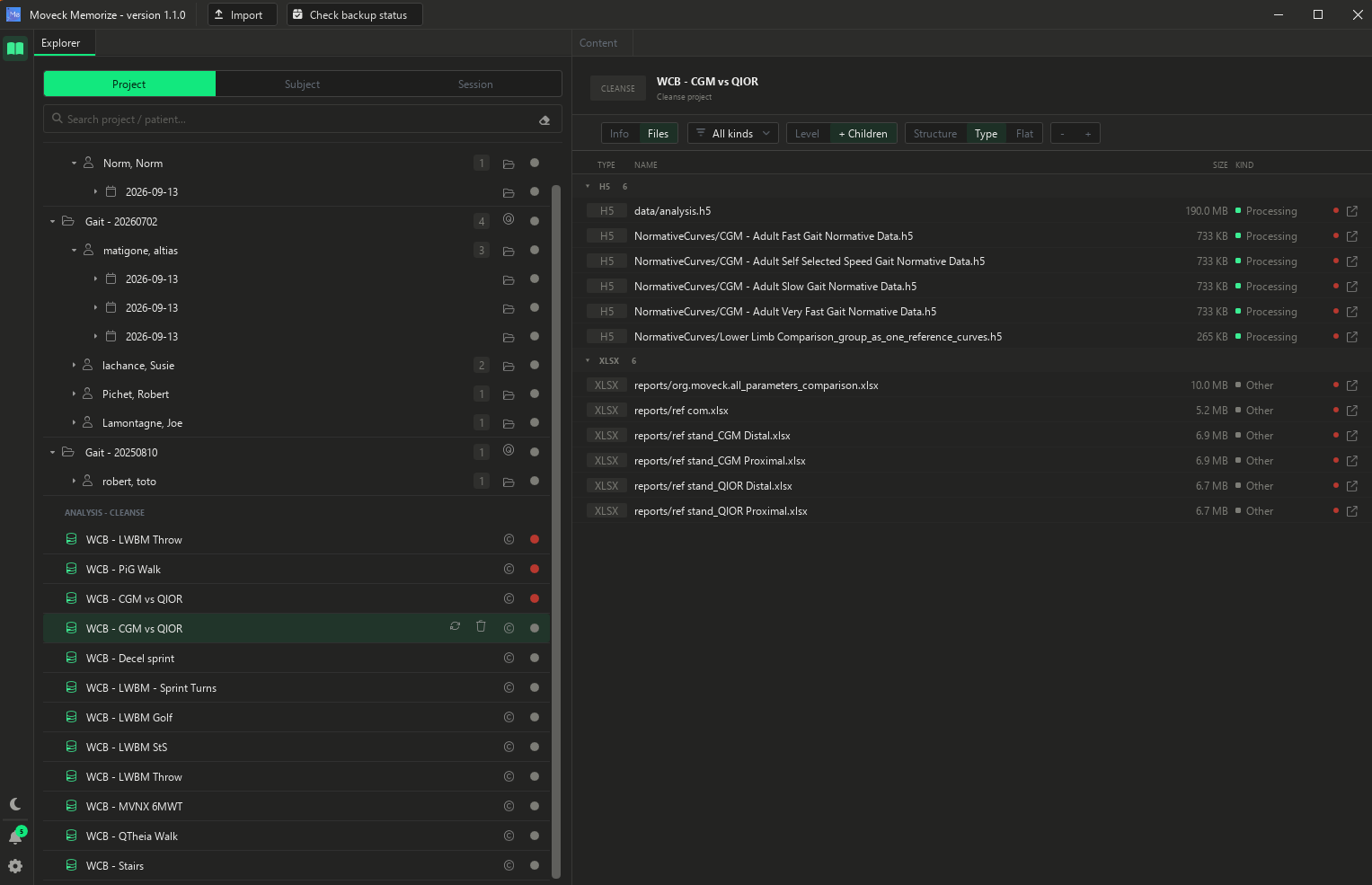Switch to the Session tab
The width and height of the screenshot is (1372, 885).
[475, 84]
